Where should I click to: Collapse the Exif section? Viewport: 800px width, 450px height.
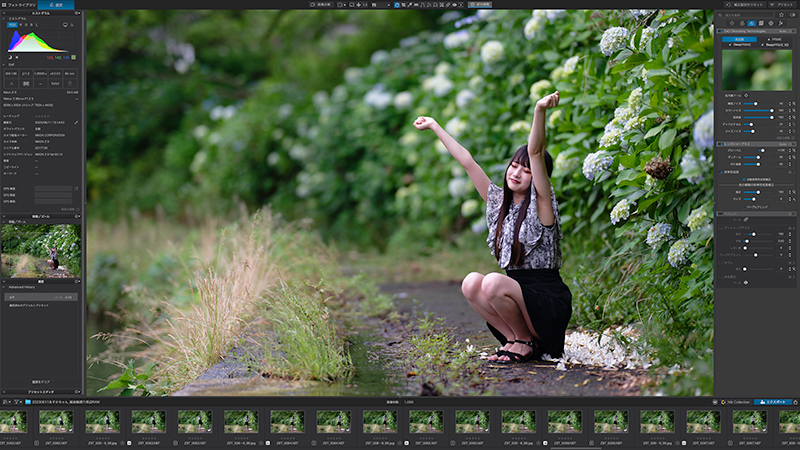tap(4, 65)
